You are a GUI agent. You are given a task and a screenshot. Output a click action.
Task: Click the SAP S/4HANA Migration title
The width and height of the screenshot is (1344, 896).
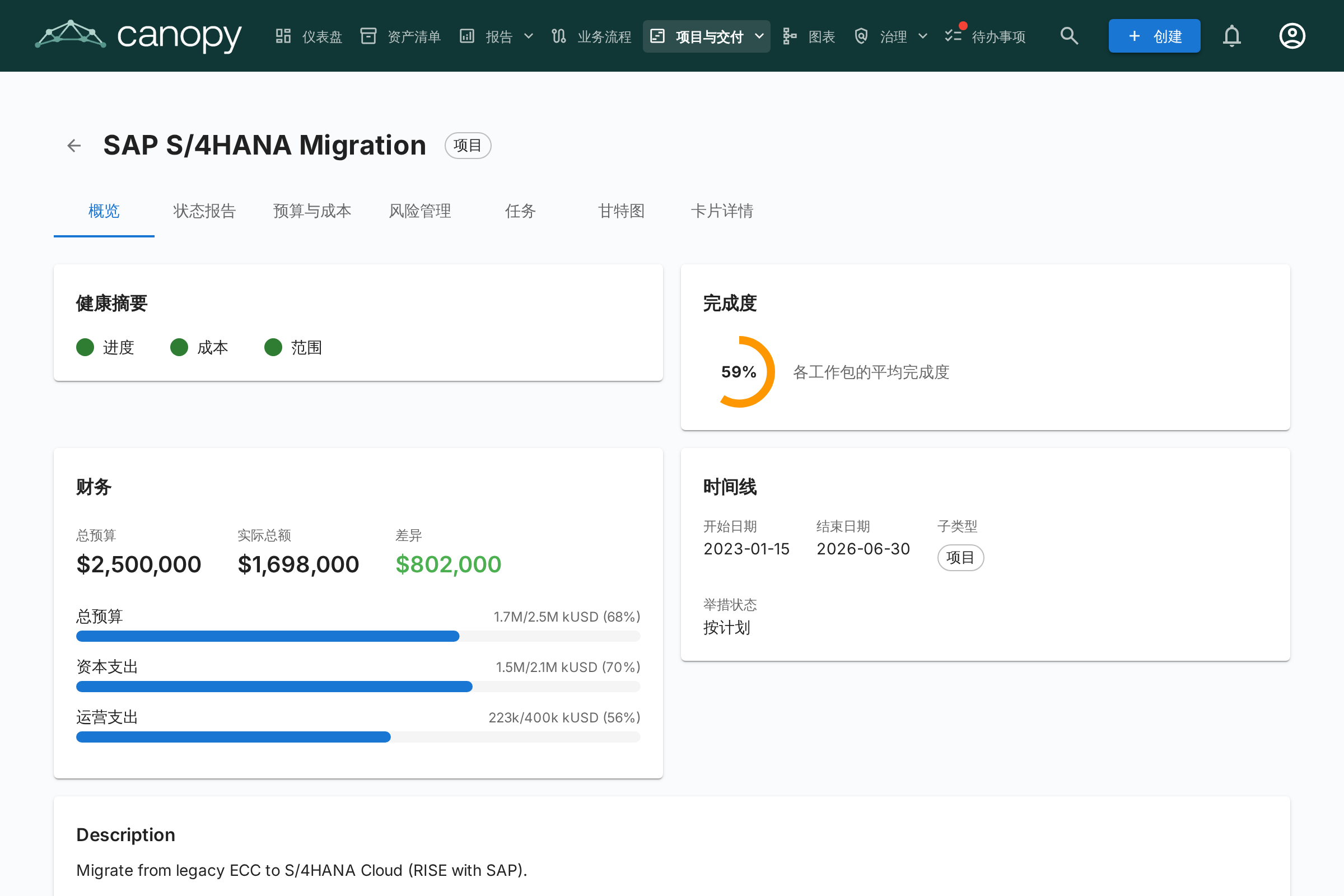coord(264,145)
